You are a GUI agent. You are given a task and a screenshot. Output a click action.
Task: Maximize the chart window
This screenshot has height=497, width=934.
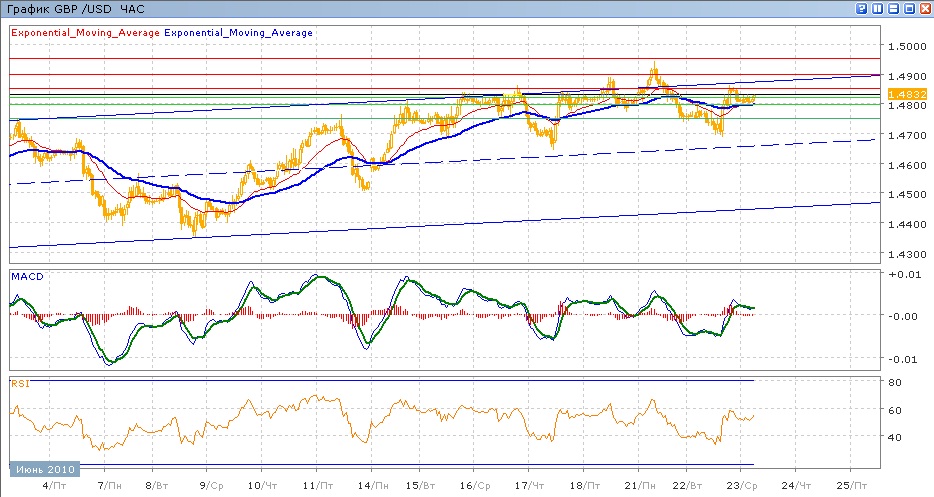[x=908, y=8]
